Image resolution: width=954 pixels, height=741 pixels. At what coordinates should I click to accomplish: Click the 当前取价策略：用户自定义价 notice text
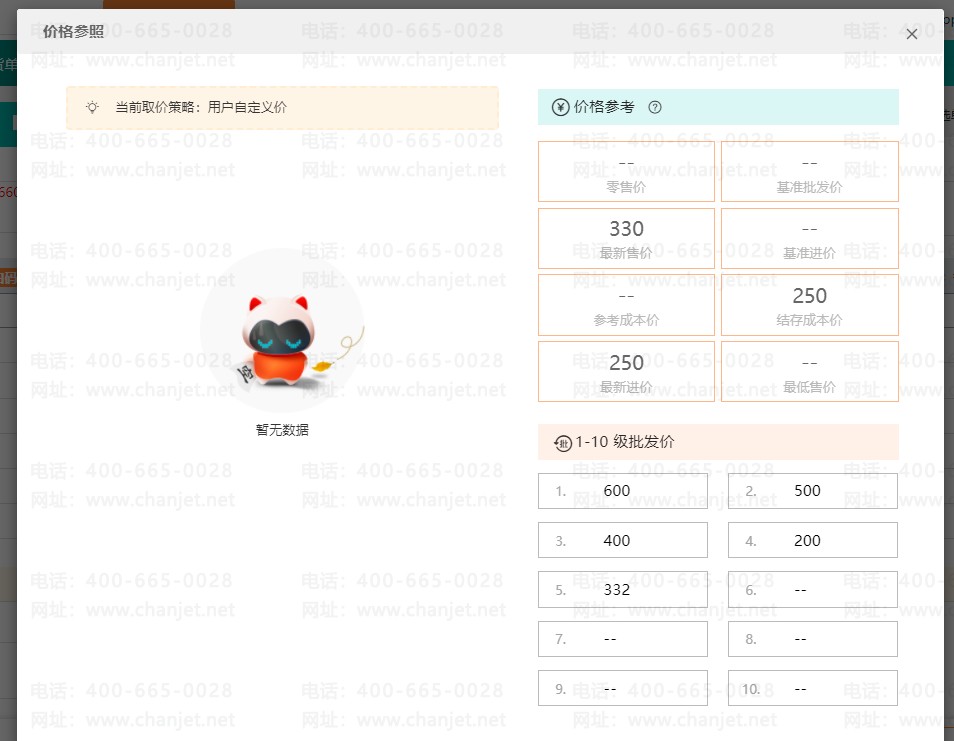(x=201, y=108)
